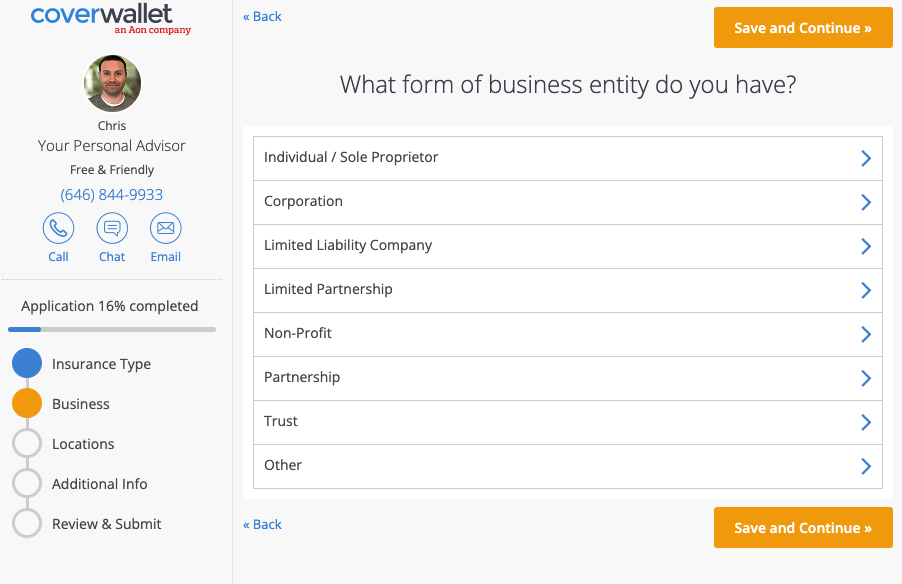Click the Locations step circle
This screenshot has height=584, width=902.
pyautogui.click(x=27, y=443)
